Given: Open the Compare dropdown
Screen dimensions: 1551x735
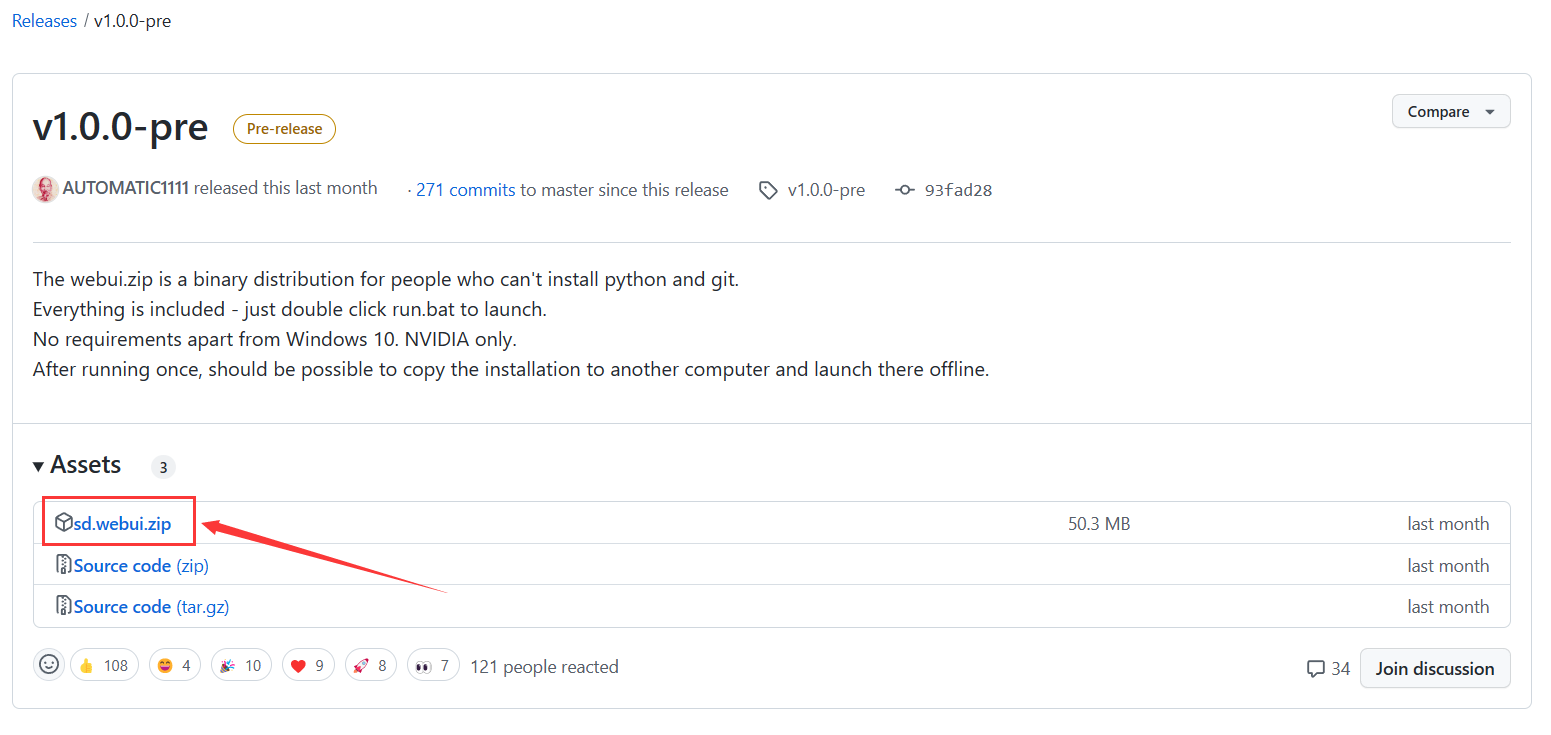Looking at the screenshot, I should [x=1451, y=112].
